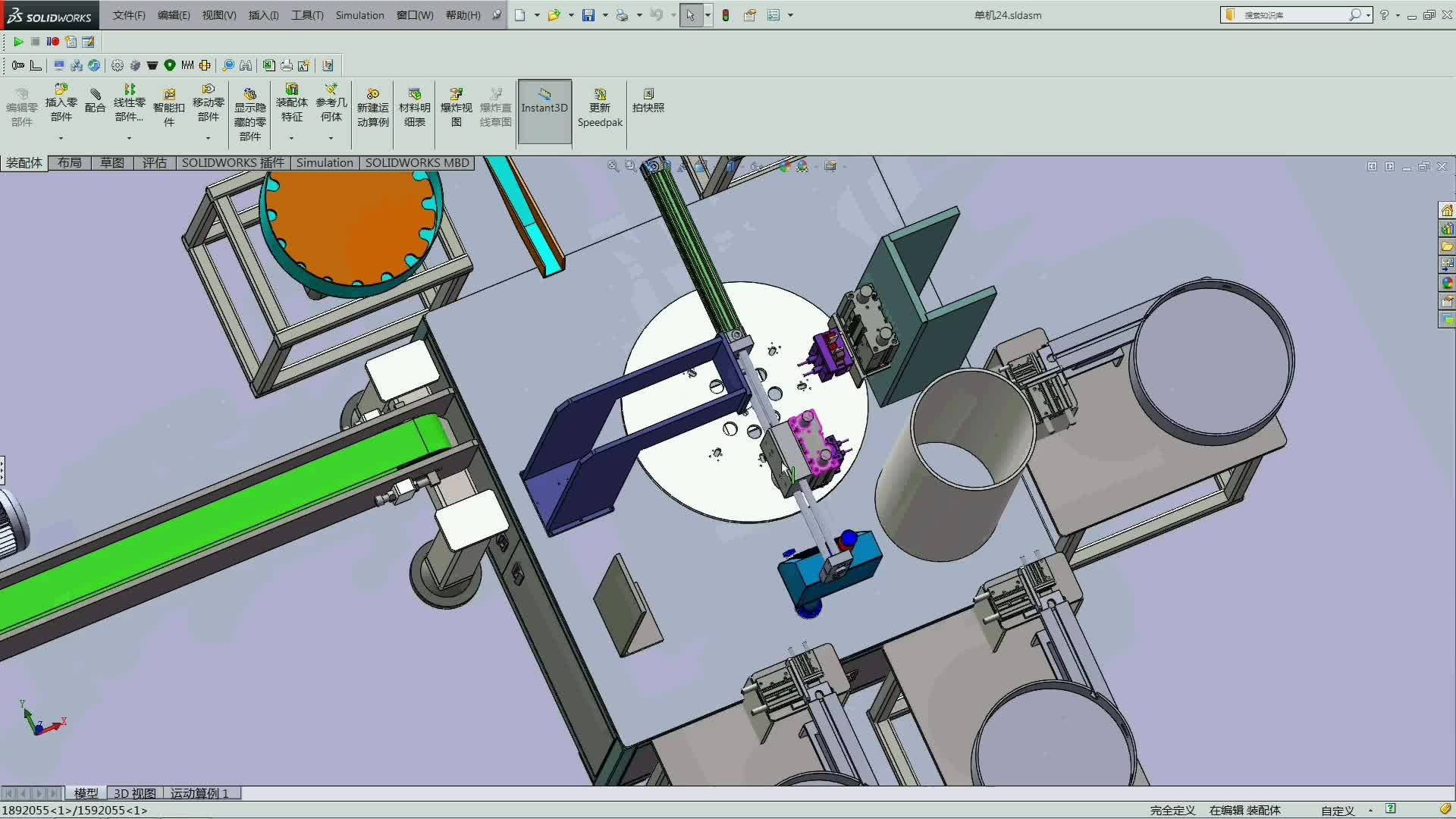Screen dimensions: 1456x819
Task: Click the Excel export icon
Action: (268, 65)
